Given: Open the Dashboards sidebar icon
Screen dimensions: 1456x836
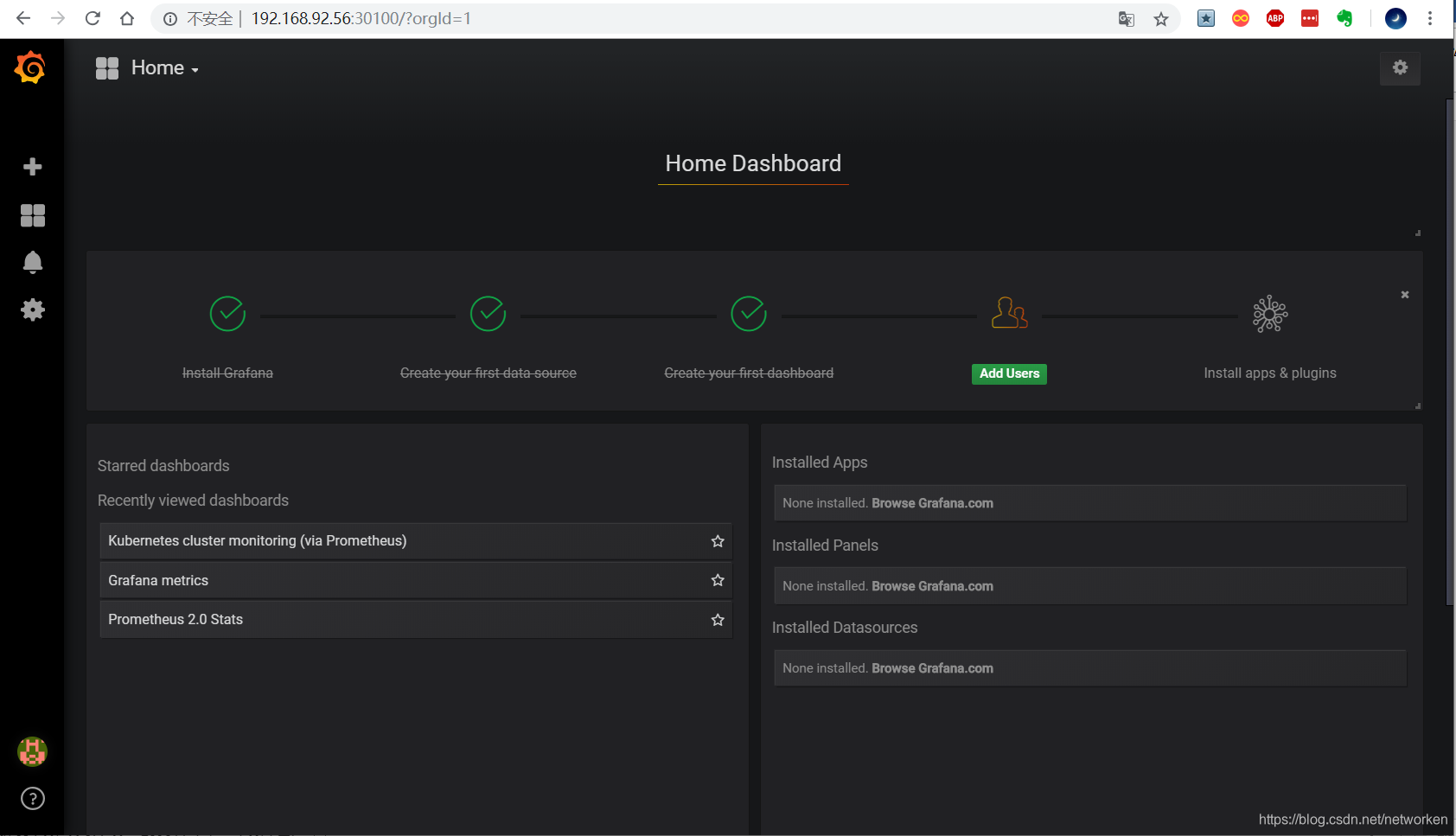Looking at the screenshot, I should (x=32, y=215).
